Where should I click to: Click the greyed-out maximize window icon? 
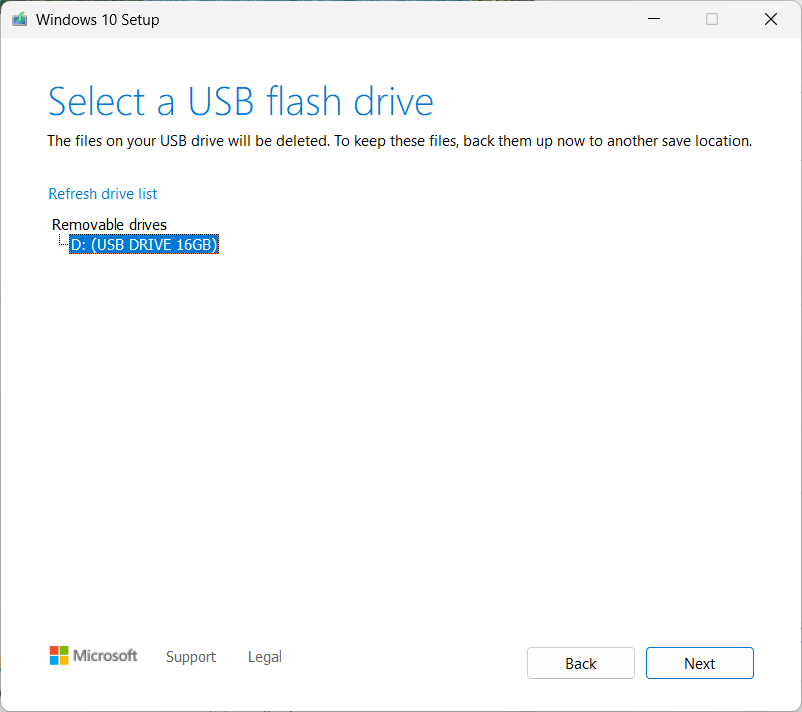[x=711, y=19]
